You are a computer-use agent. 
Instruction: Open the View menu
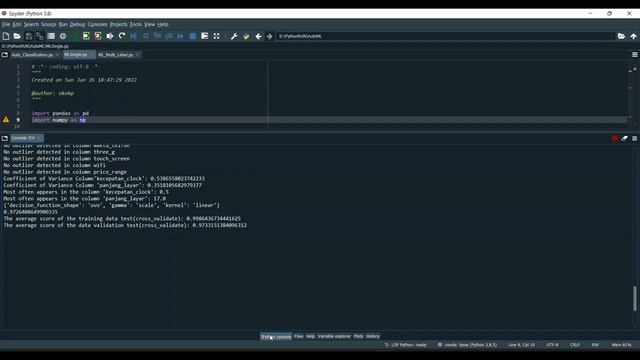tap(149, 24)
